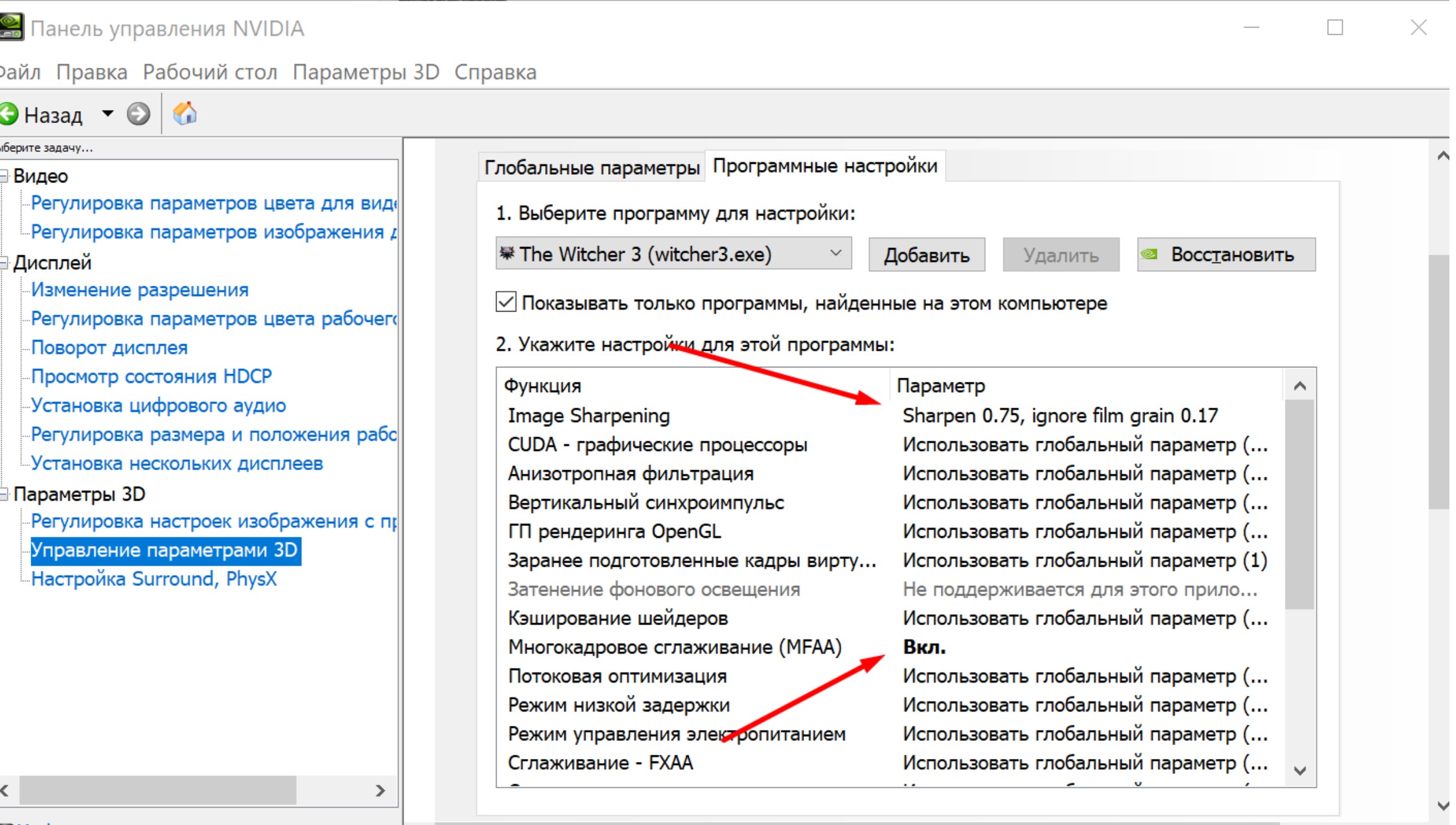Click the green Back arrow icon

tap(9, 114)
